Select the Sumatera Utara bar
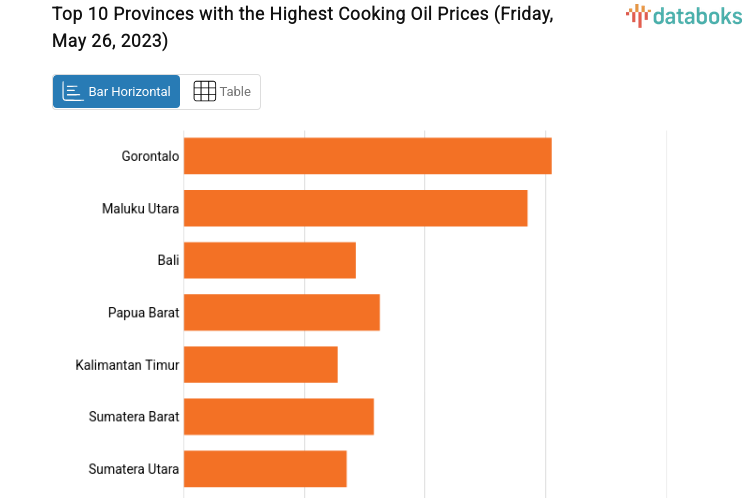 click(x=265, y=468)
